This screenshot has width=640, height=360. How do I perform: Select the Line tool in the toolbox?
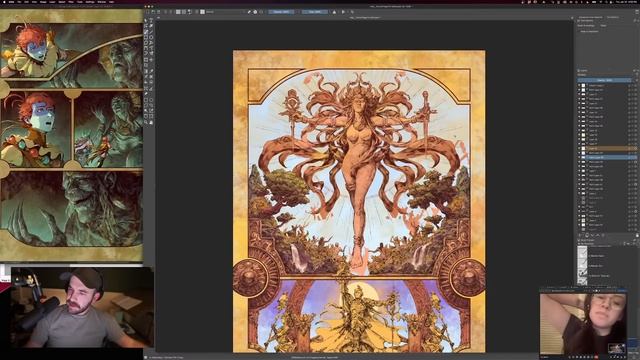(x=151, y=32)
